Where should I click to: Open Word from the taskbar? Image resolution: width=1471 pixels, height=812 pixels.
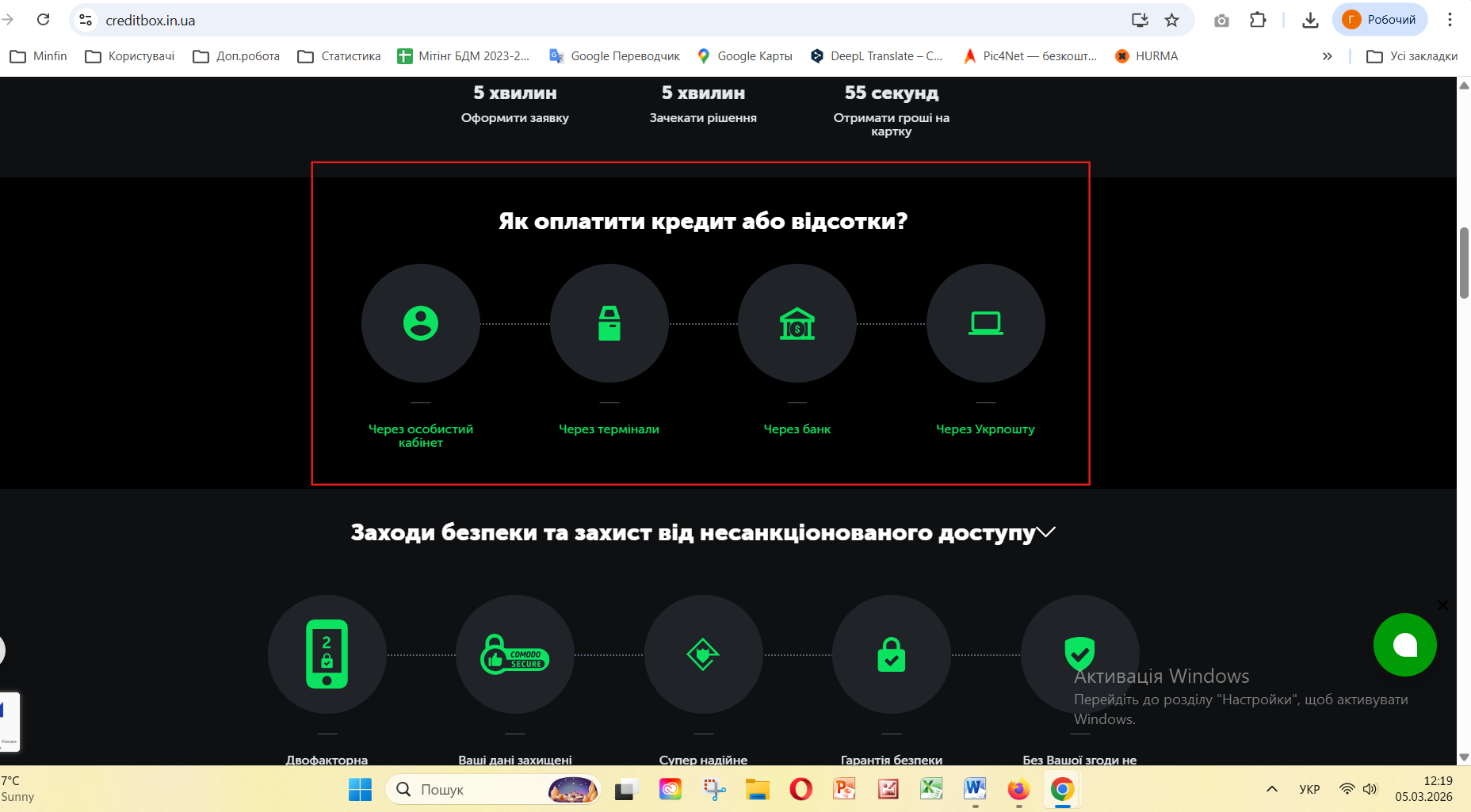975,789
